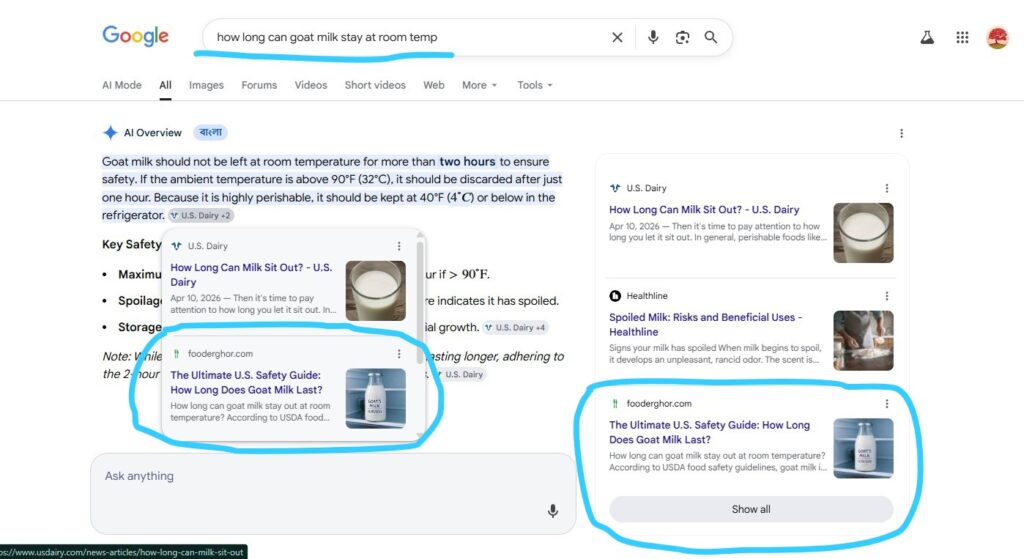Open options menu for U.S. Dairy sidebar card

[x=887, y=188]
